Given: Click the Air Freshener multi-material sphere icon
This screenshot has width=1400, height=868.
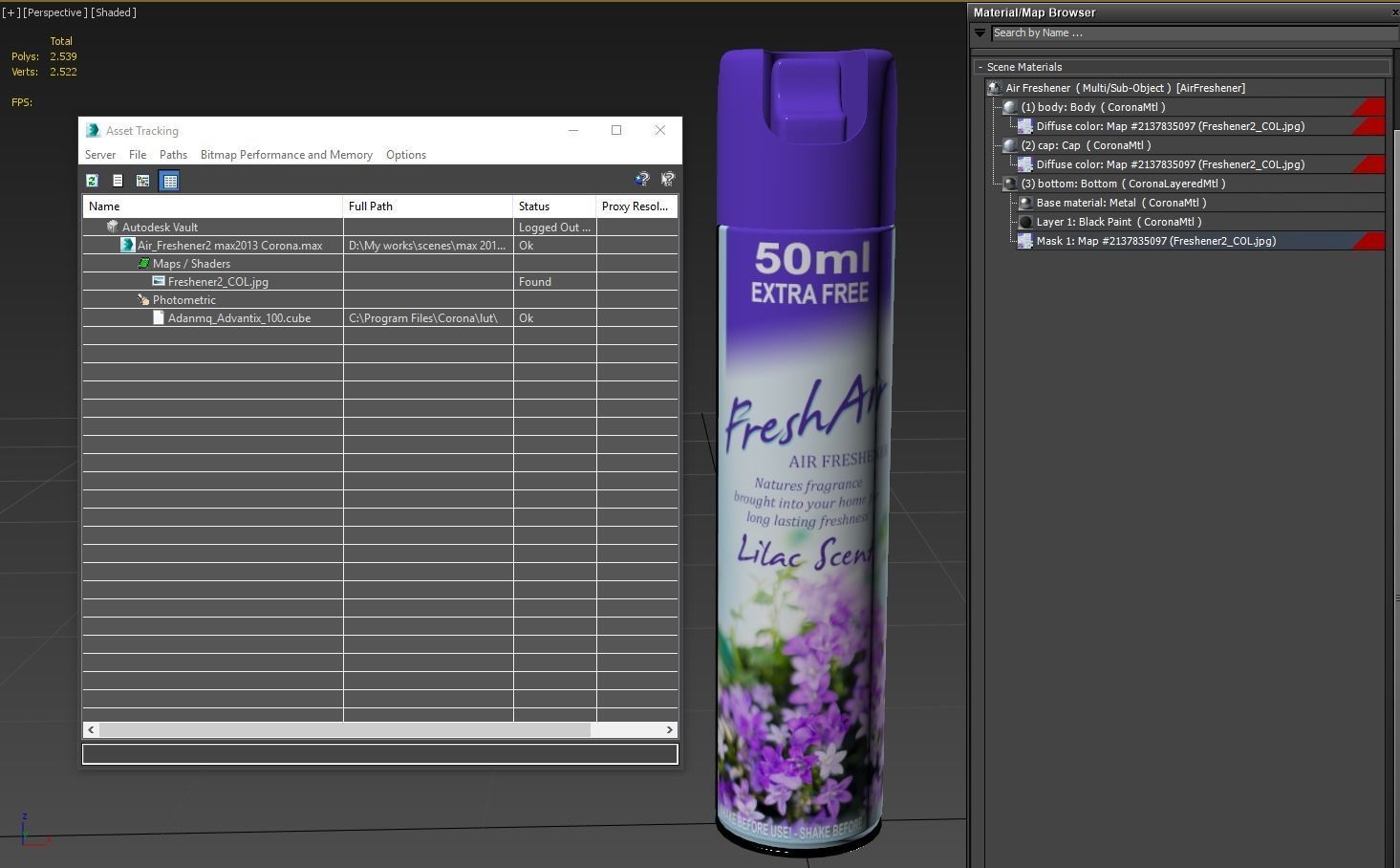Looking at the screenshot, I should [x=995, y=88].
